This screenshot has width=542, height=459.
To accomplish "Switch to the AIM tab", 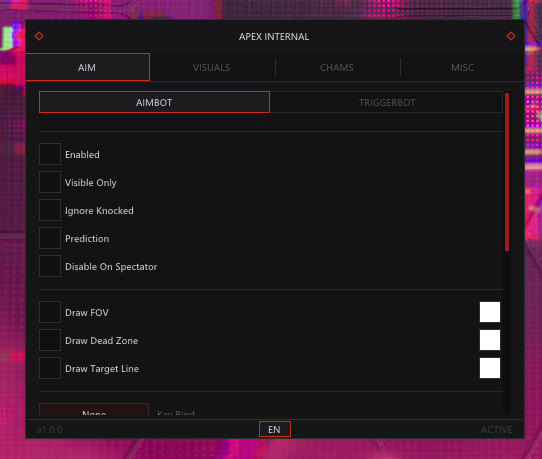I will point(87,67).
